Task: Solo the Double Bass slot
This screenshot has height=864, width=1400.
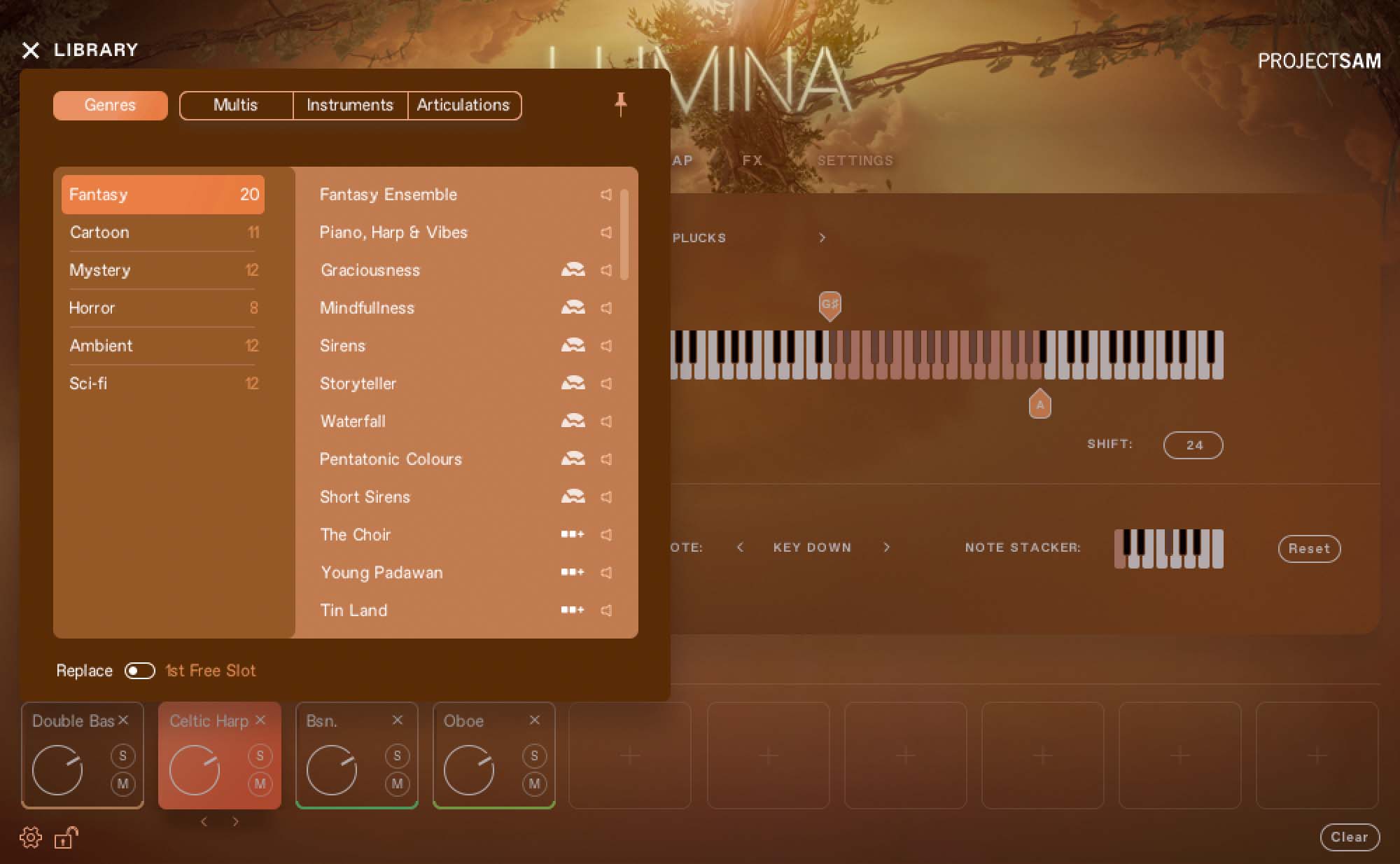Action: click(x=122, y=755)
